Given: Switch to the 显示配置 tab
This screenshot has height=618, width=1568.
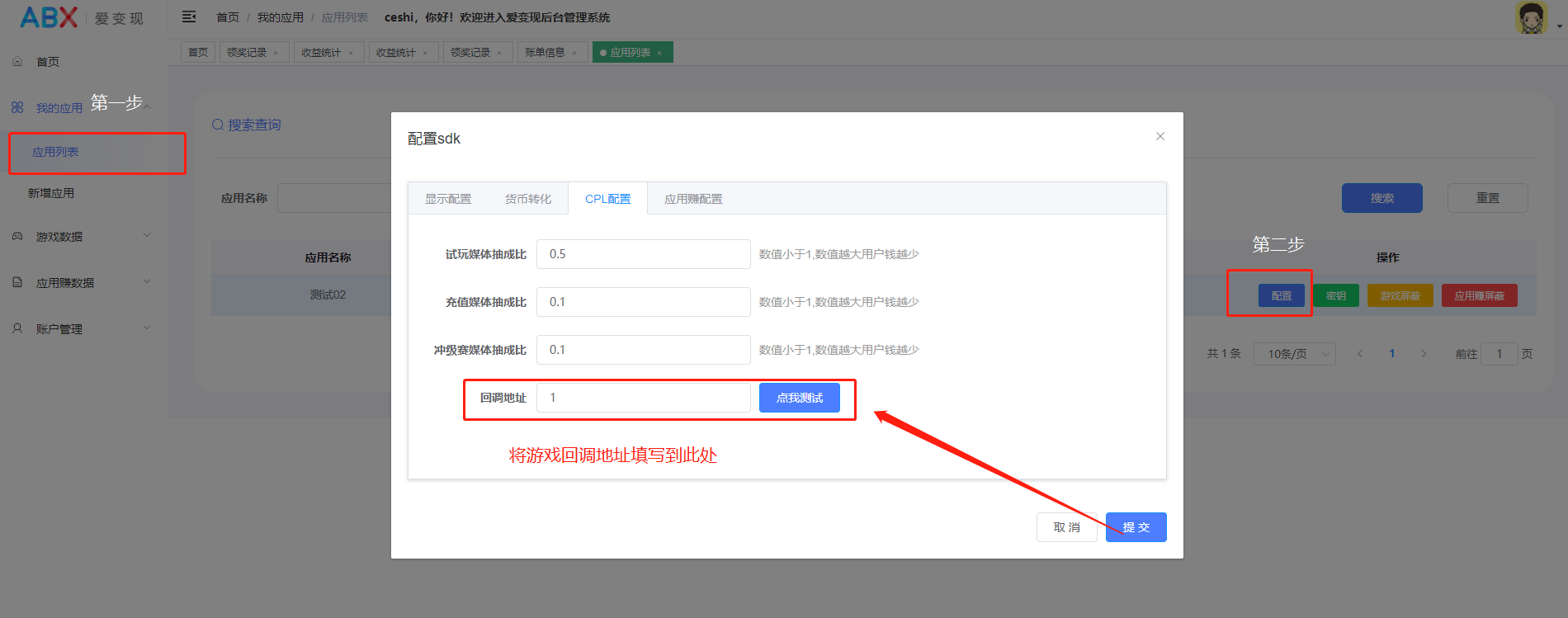Looking at the screenshot, I should tap(448, 199).
